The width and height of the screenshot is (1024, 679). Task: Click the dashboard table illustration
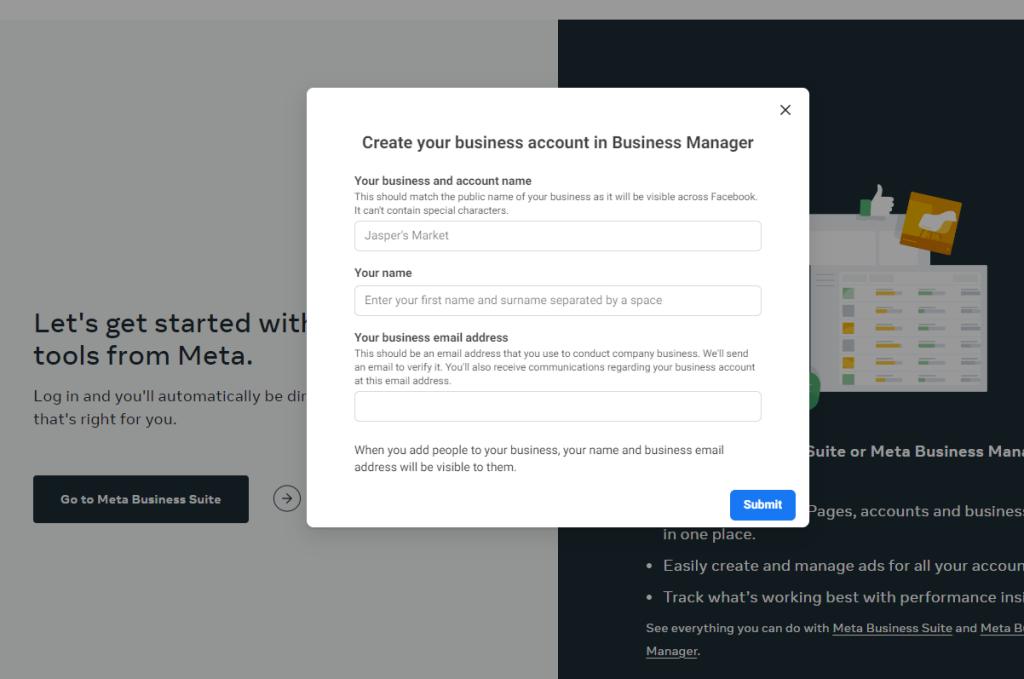click(899, 328)
